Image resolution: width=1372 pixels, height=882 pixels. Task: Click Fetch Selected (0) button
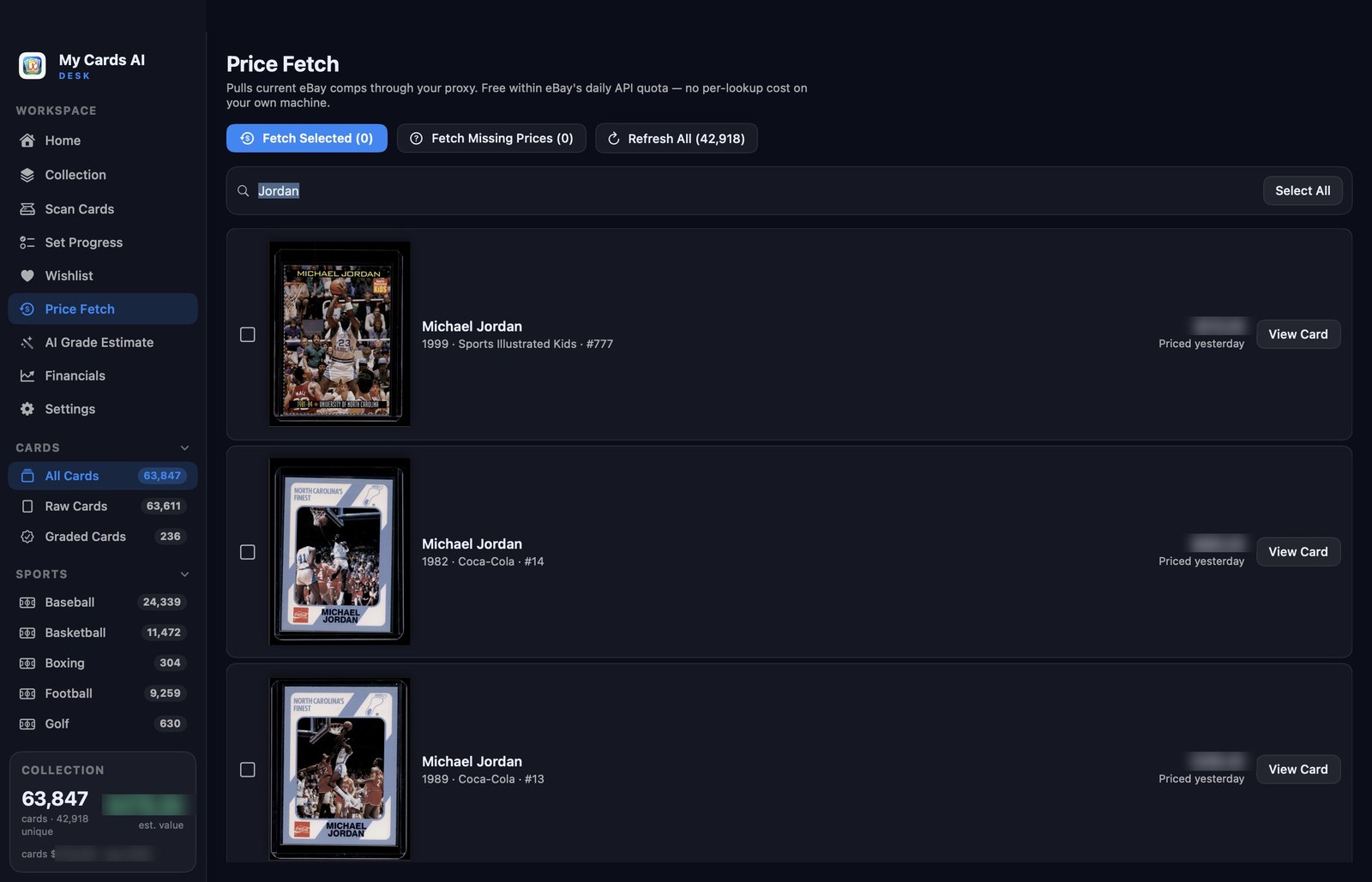click(307, 139)
